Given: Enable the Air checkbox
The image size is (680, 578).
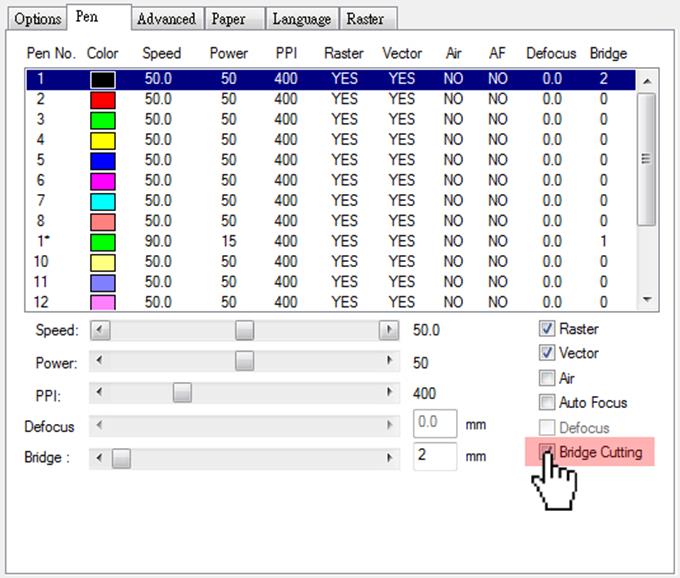Looking at the screenshot, I should click(546, 378).
